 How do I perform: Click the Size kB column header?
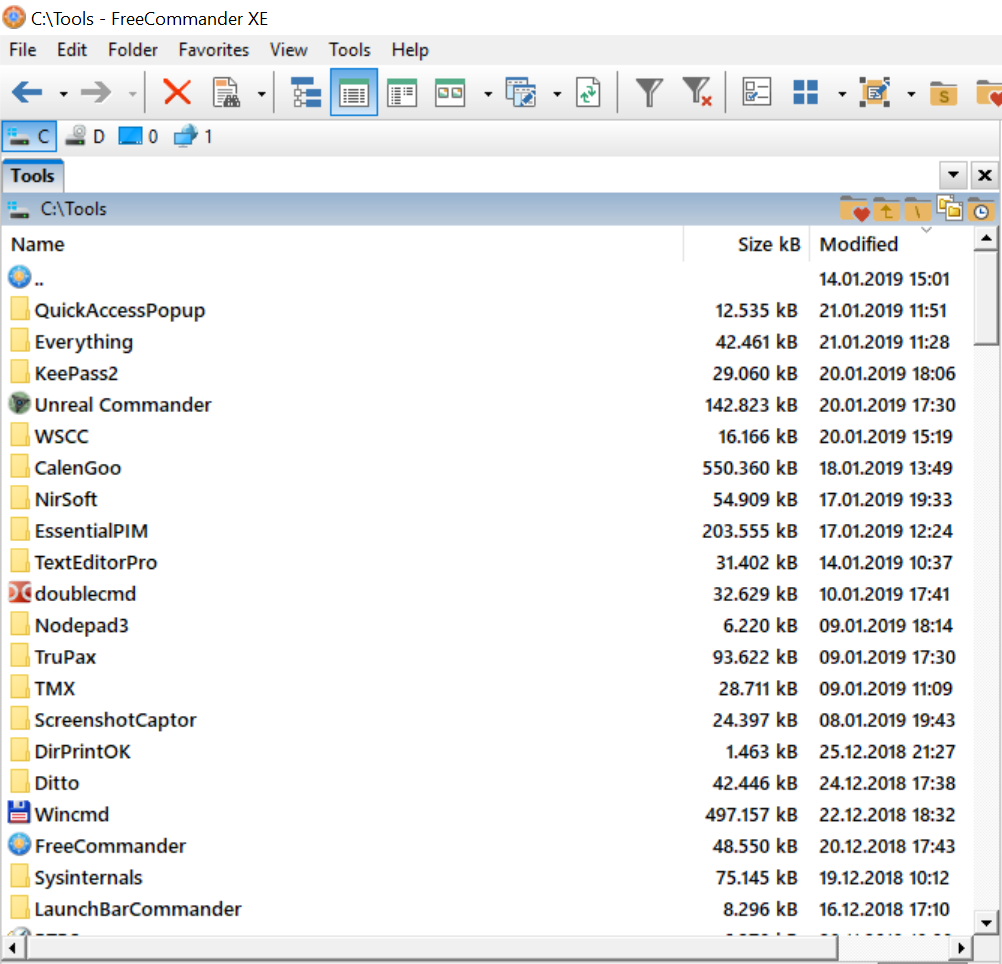769,244
